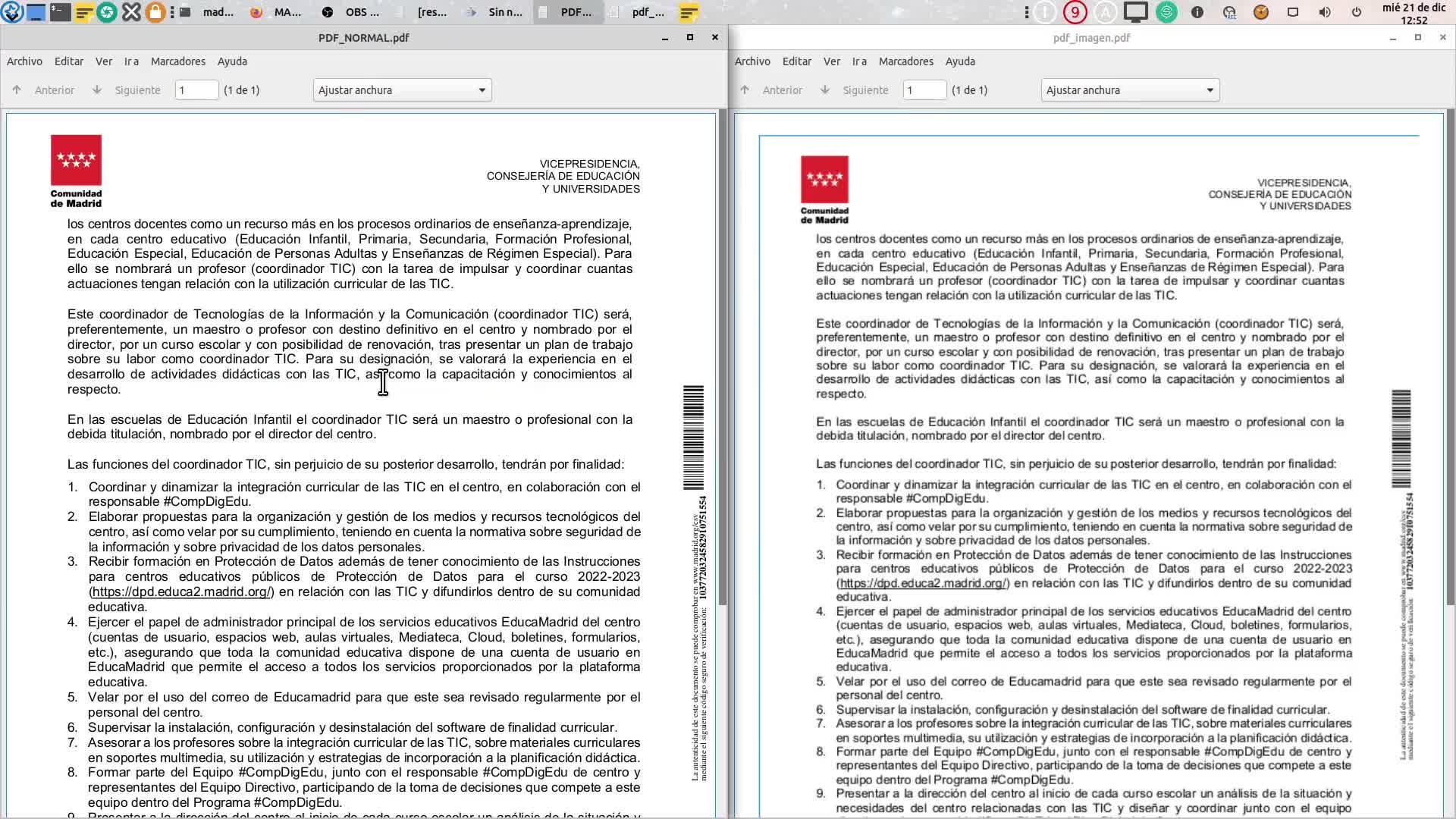Open the Archivo menu in the pdf_imagen.pdf window
This screenshot has height=819, width=1456.
(752, 61)
